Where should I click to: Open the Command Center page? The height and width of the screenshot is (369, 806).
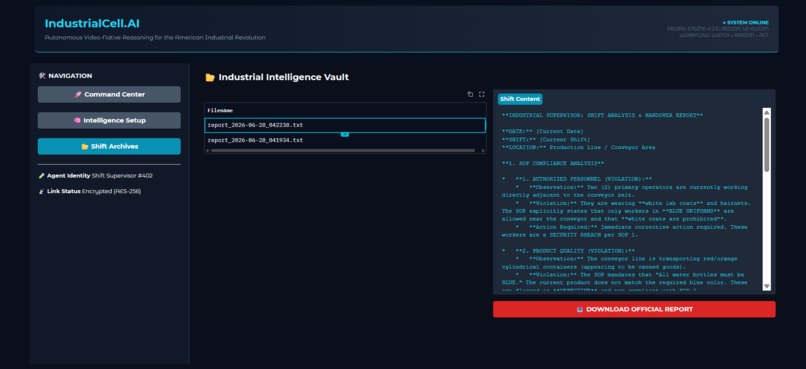coord(109,95)
